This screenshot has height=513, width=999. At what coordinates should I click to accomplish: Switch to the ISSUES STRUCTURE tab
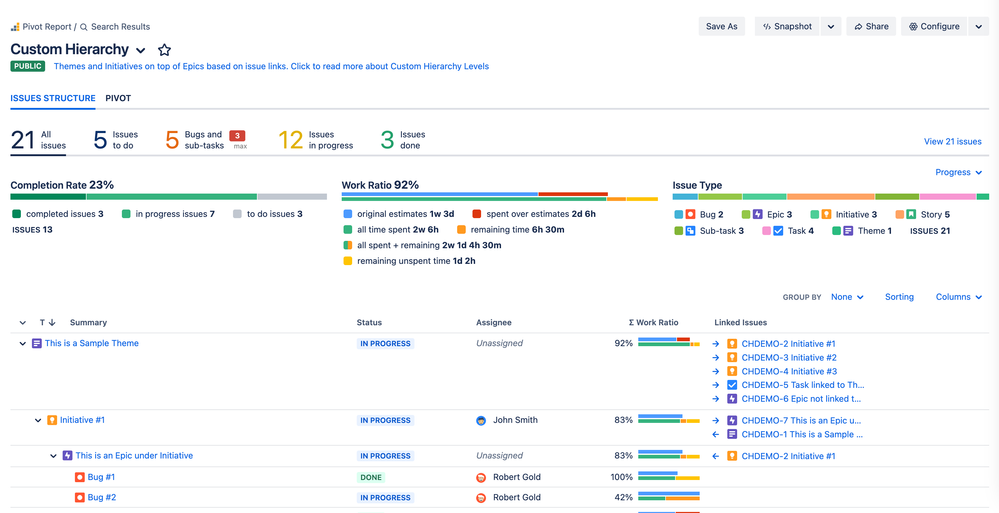point(53,98)
